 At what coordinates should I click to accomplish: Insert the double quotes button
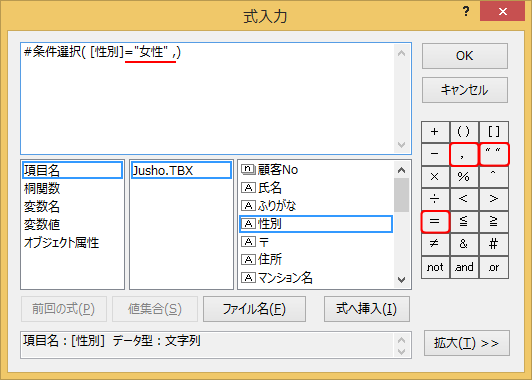[x=494, y=154]
